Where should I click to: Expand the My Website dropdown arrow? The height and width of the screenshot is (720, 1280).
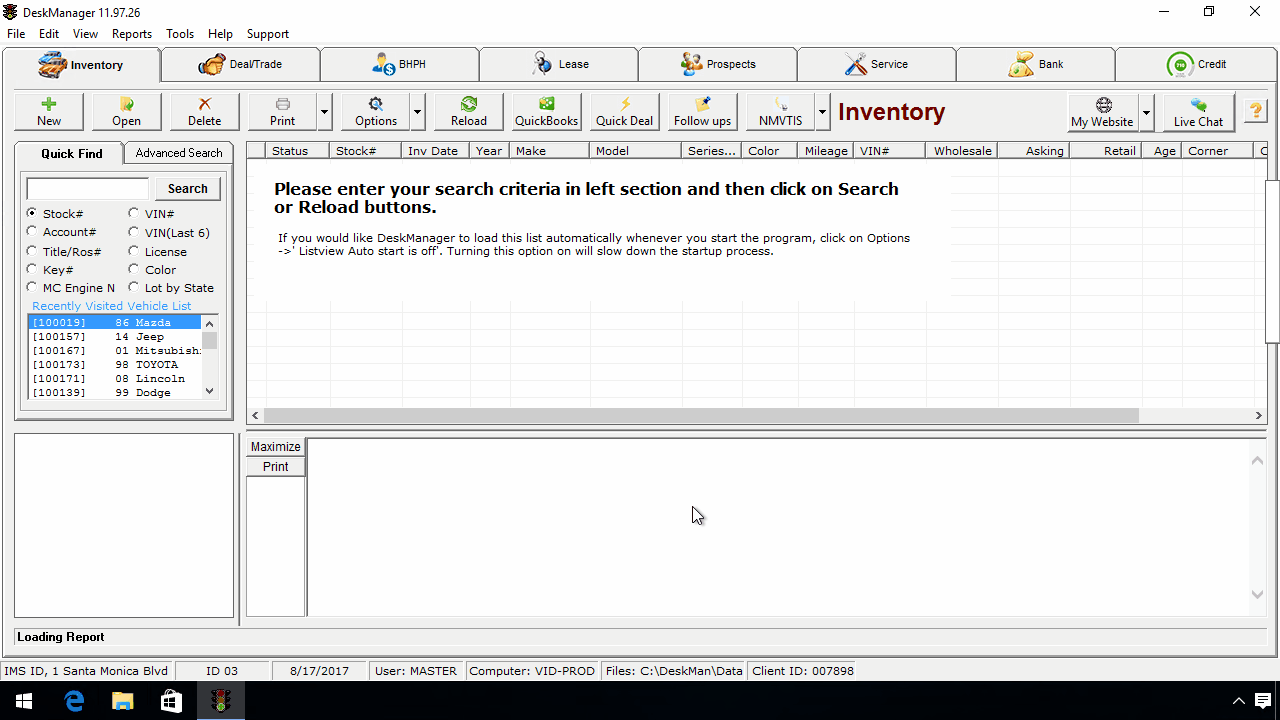click(x=1147, y=112)
